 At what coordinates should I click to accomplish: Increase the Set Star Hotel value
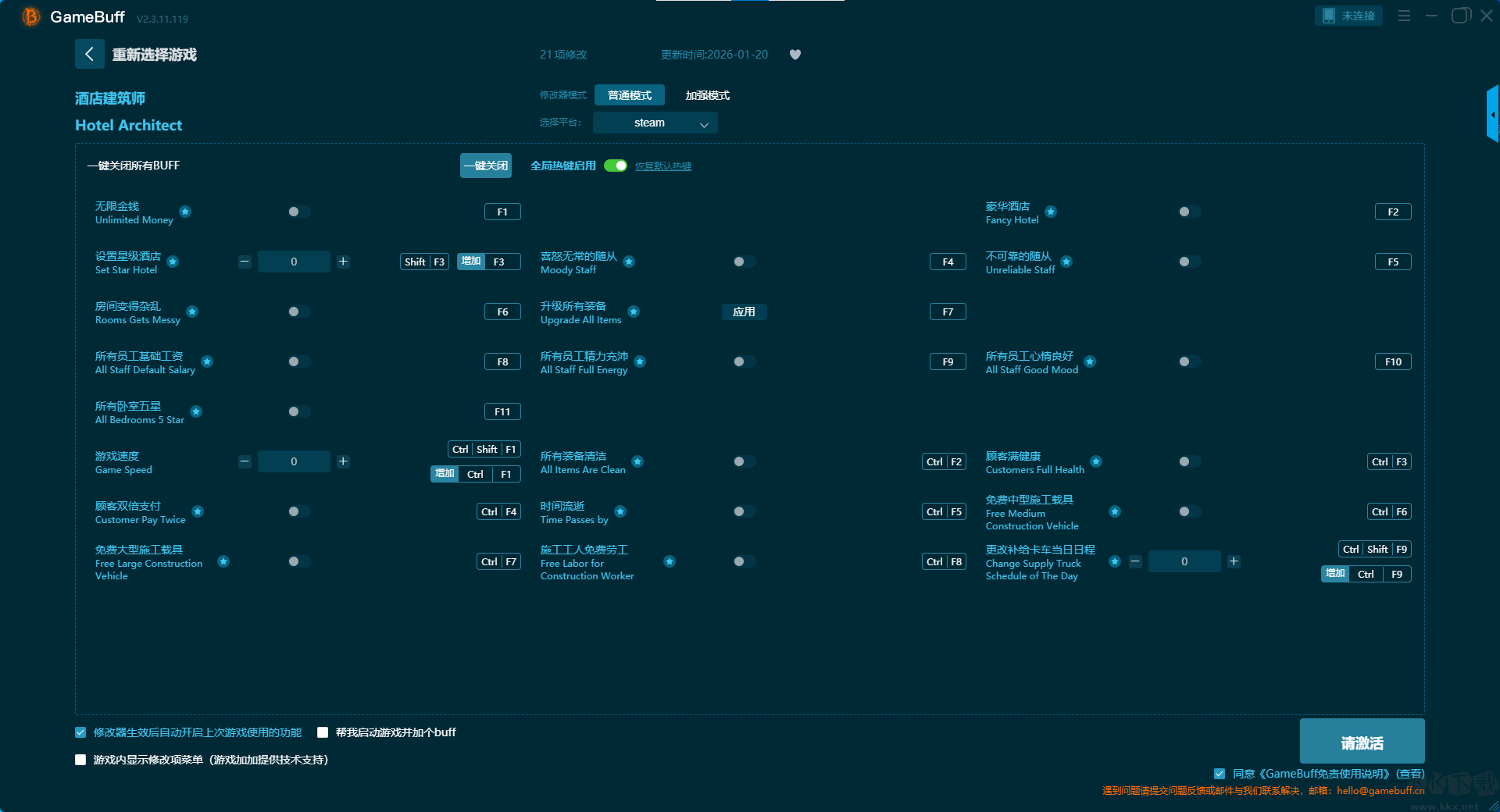coord(343,262)
